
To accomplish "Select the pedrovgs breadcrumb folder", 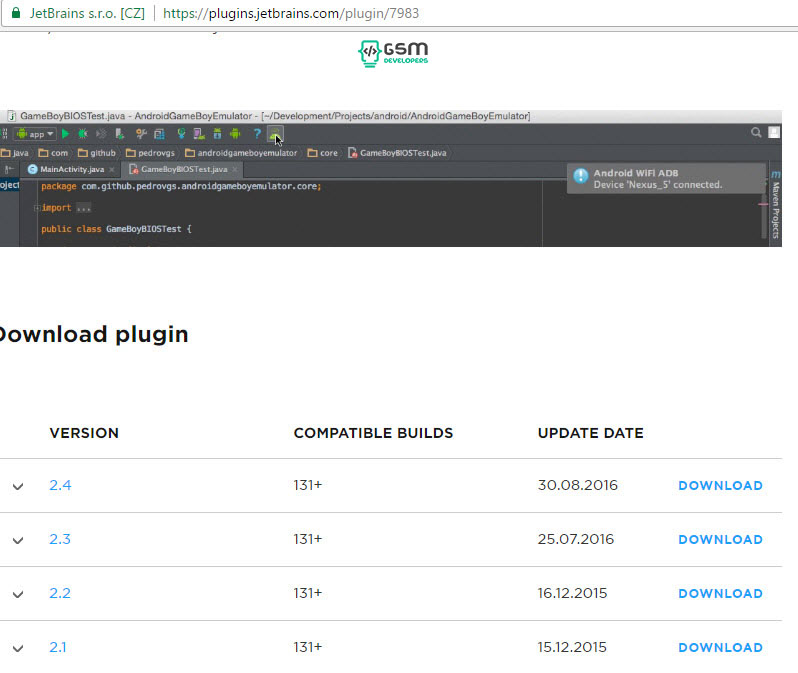I will 150,153.
